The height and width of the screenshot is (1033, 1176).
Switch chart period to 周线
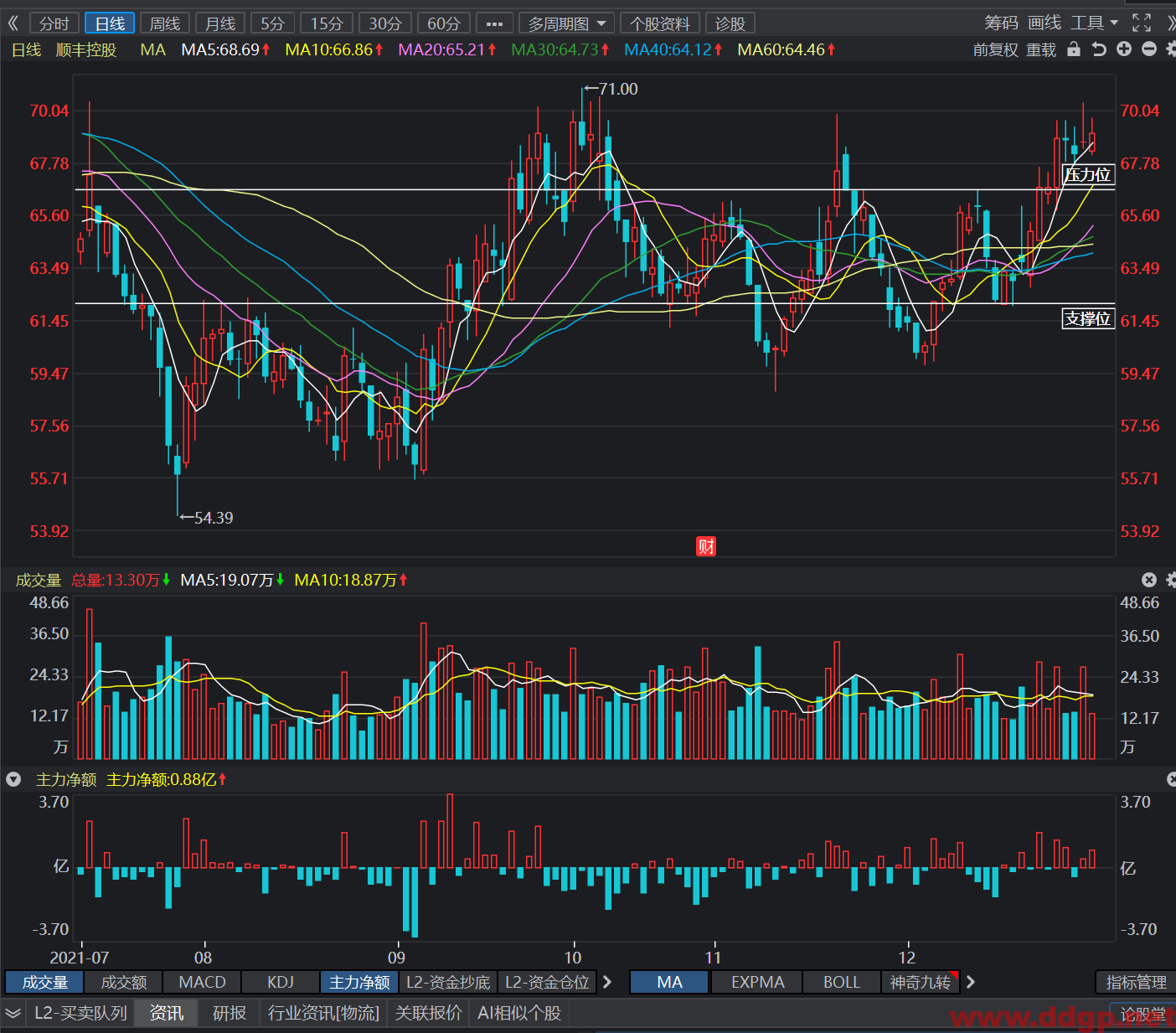pos(165,23)
